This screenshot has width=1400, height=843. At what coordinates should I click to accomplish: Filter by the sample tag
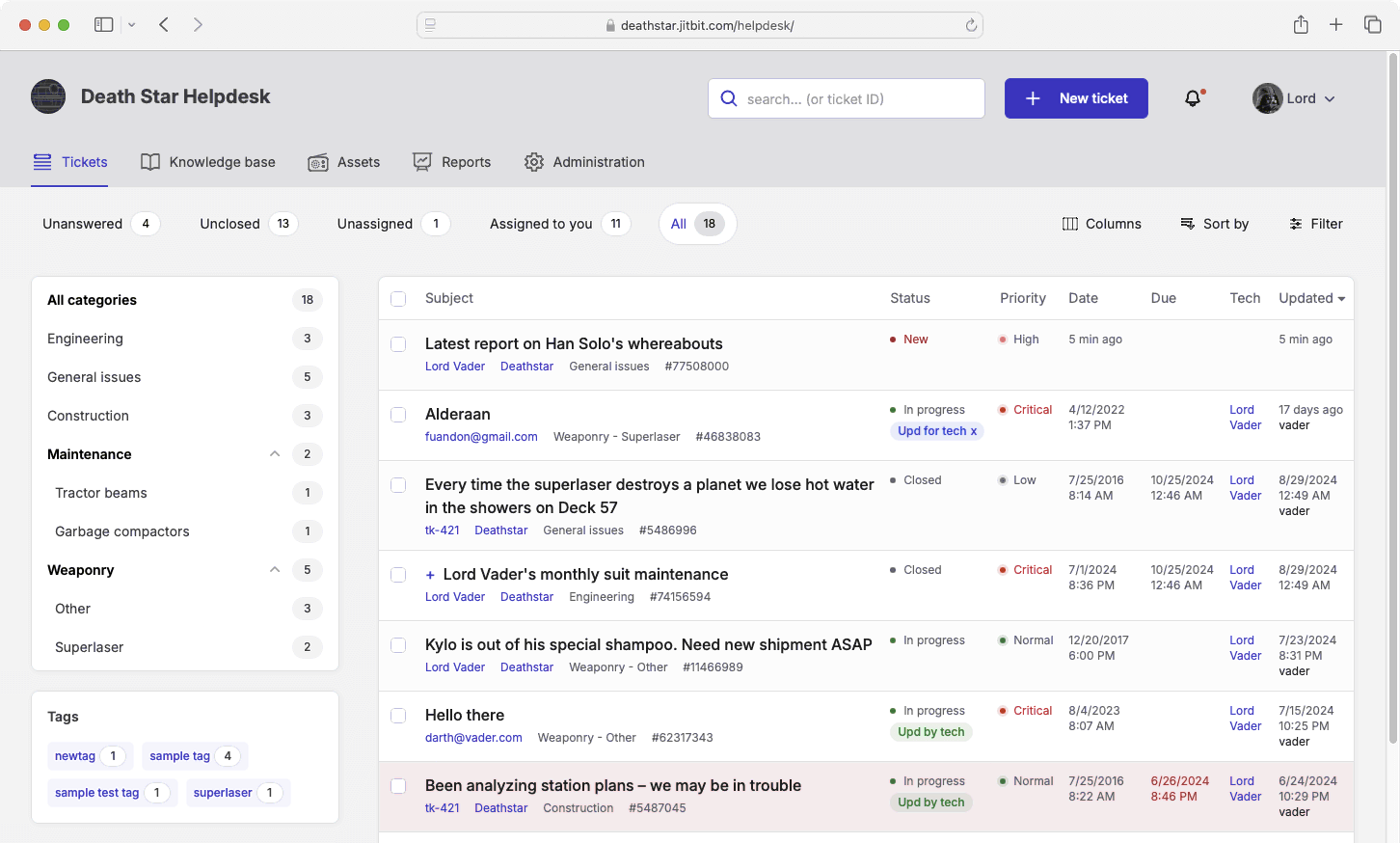pyautogui.click(x=195, y=756)
